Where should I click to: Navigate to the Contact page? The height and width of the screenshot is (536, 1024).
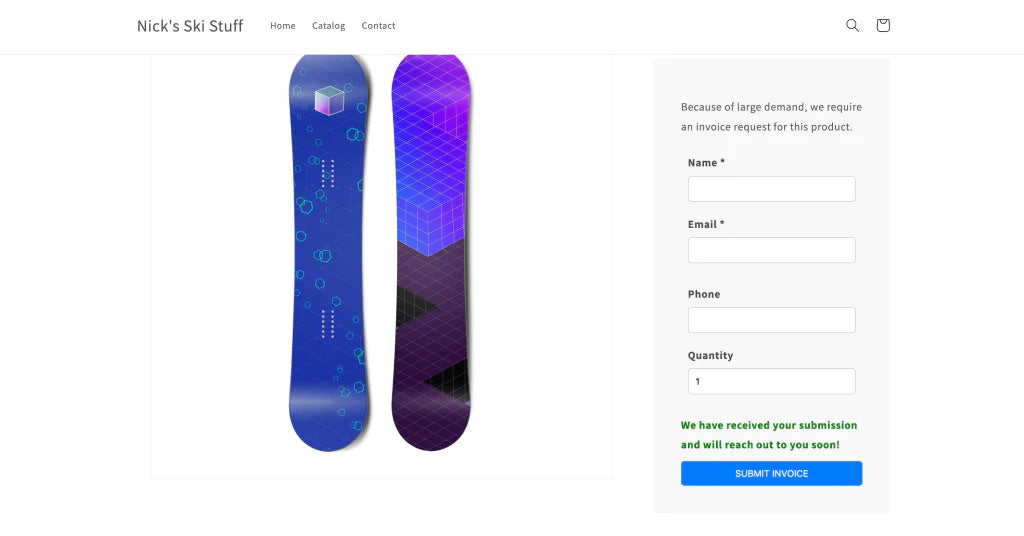(378, 26)
